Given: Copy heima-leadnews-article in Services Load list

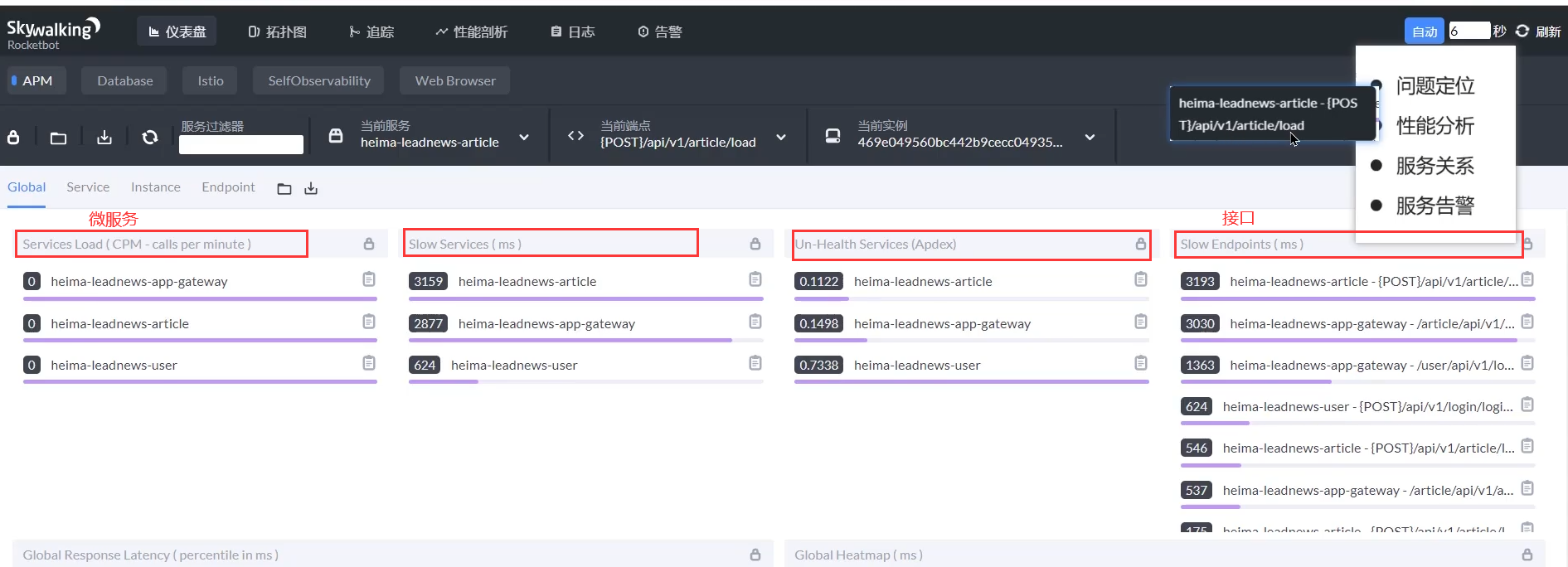Looking at the screenshot, I should (369, 322).
